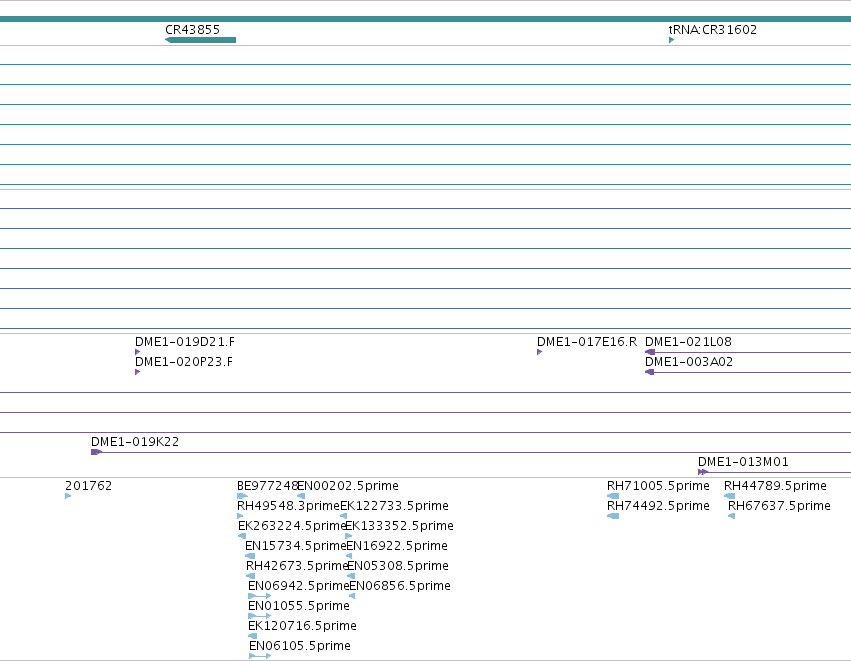Click the RH71005.5prime arrow glyph

[613, 495]
